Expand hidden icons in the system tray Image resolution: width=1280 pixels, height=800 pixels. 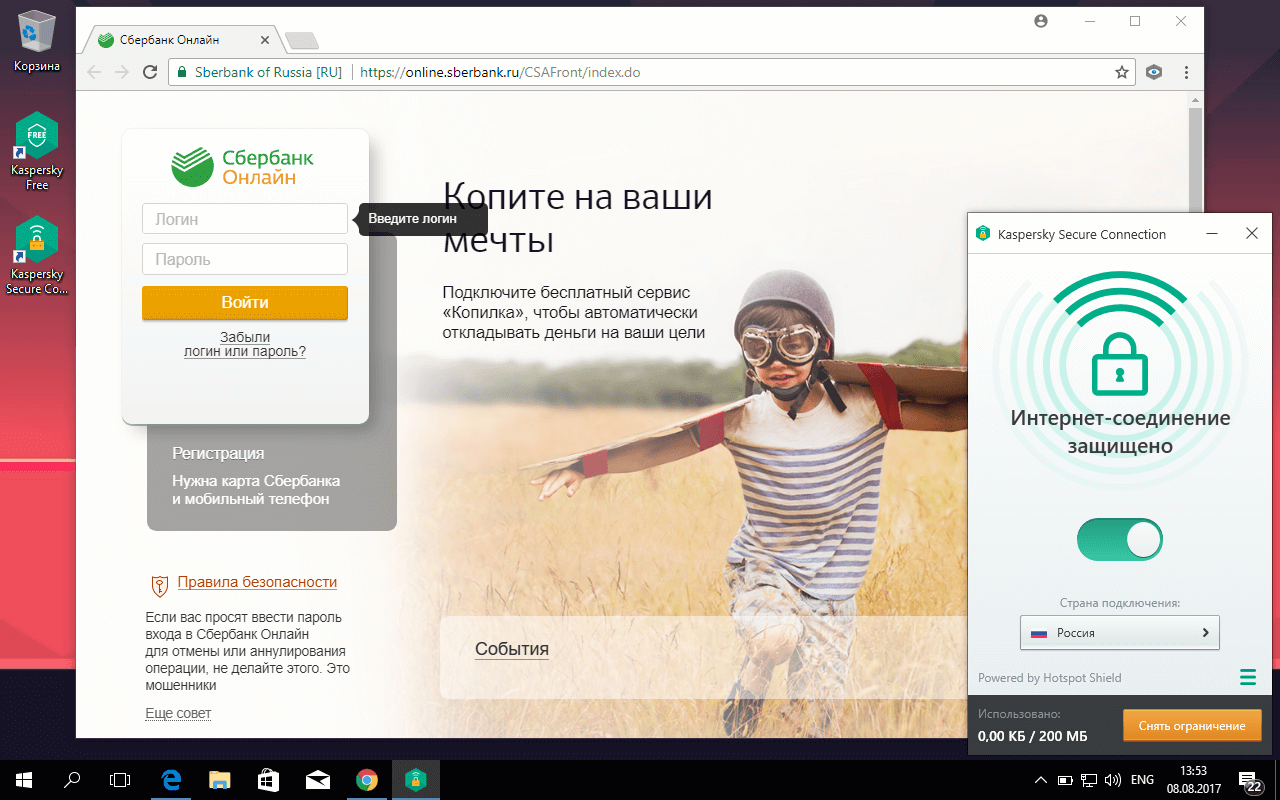[x=1040, y=779]
